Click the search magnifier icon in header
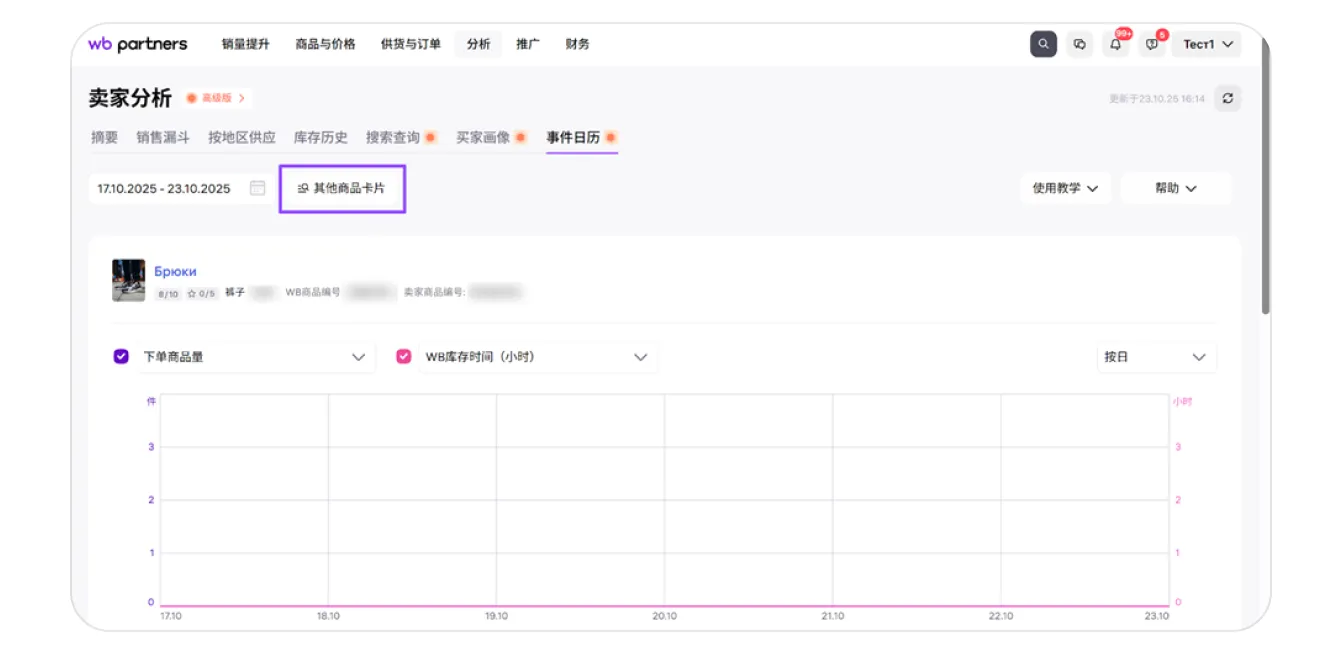1344x654 pixels. (x=1043, y=44)
